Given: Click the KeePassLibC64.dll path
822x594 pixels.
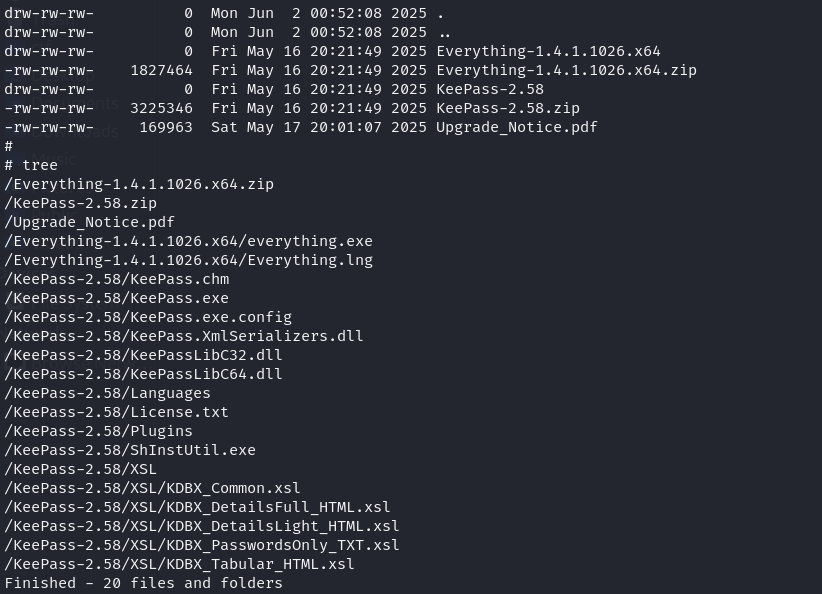Looking at the screenshot, I should point(143,374).
